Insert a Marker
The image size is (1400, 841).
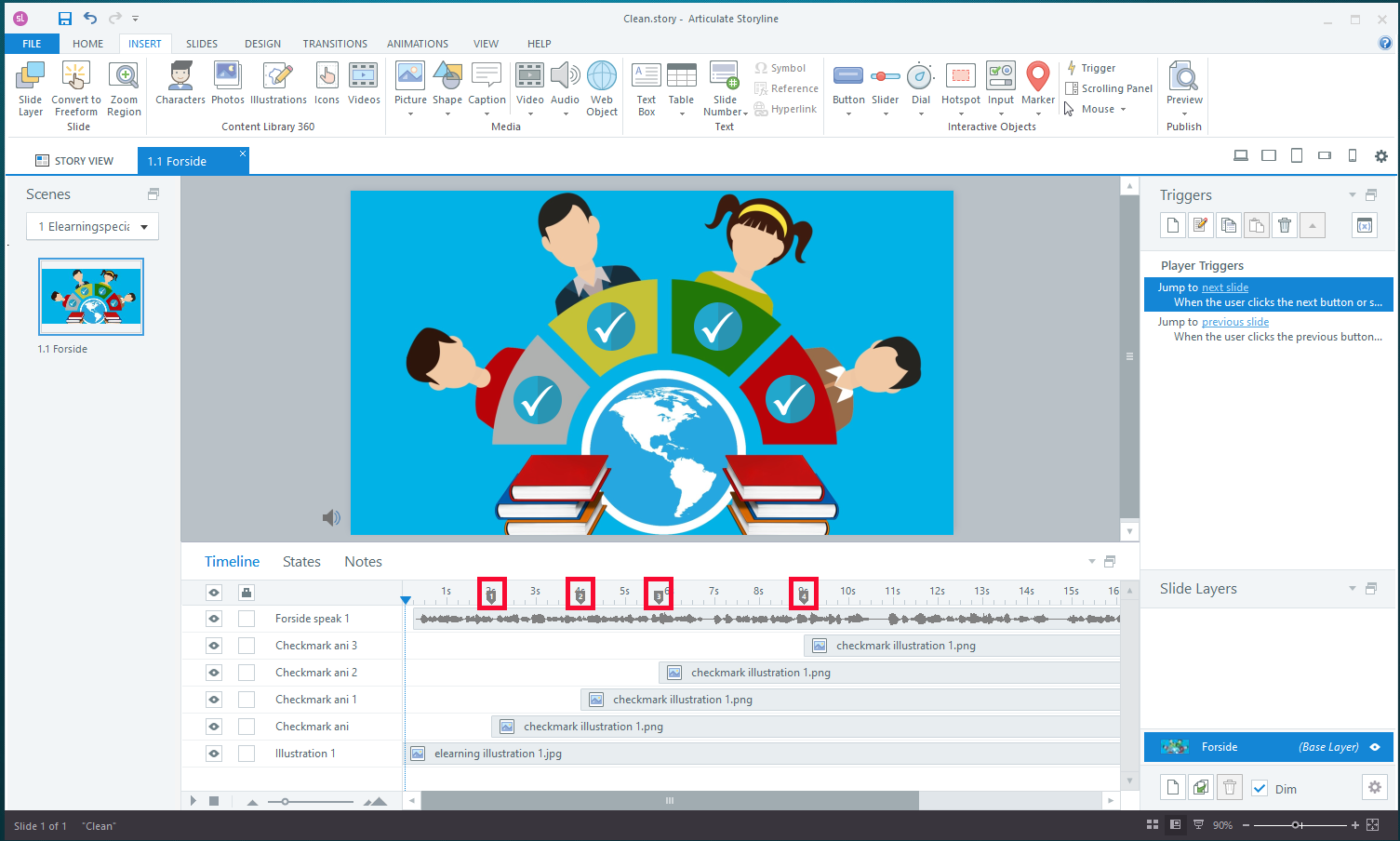1037,82
